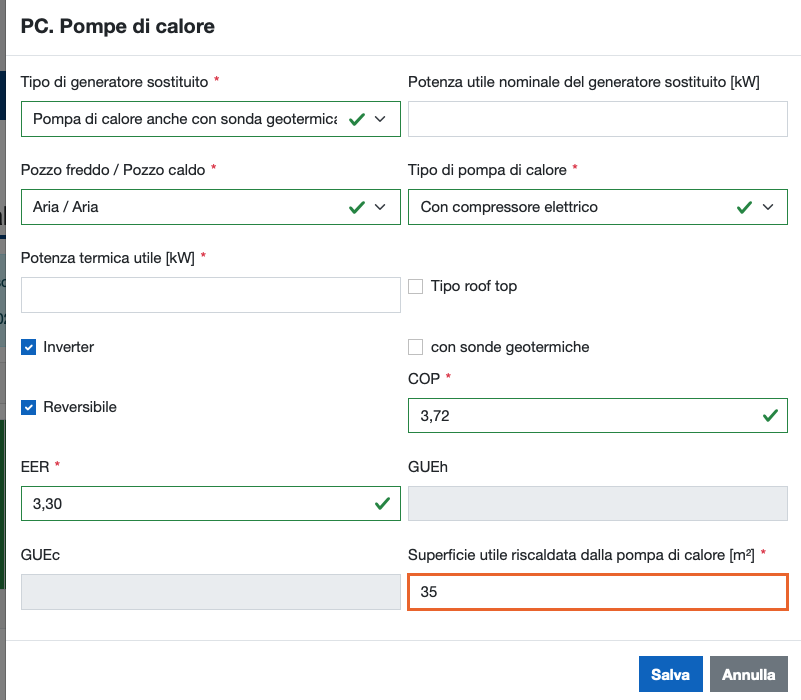This screenshot has width=801, height=700.
Task: Expand Pozzo freddo / Pozzo caldo dropdown
Action: tap(380, 207)
